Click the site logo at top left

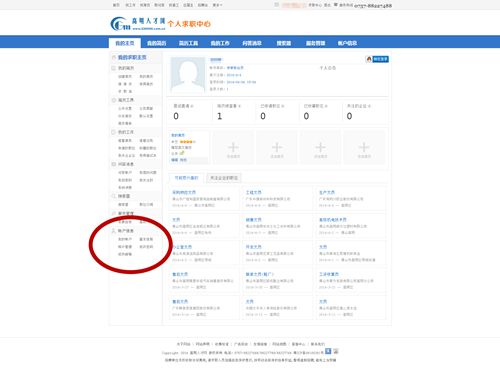pos(138,24)
